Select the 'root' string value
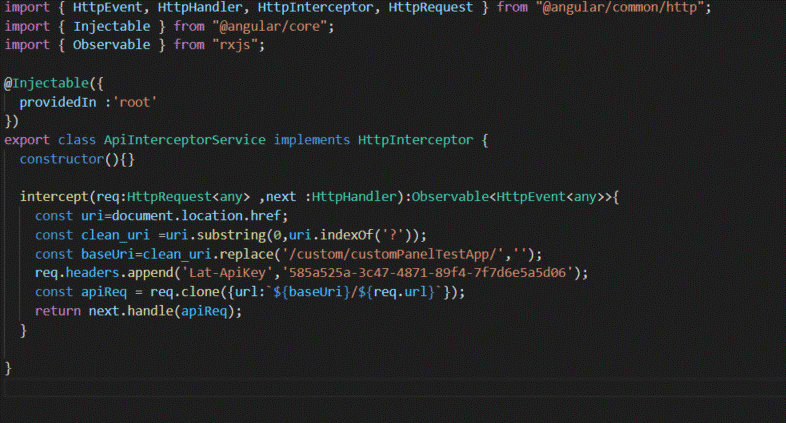The image size is (786, 423). pyautogui.click(x=134, y=102)
